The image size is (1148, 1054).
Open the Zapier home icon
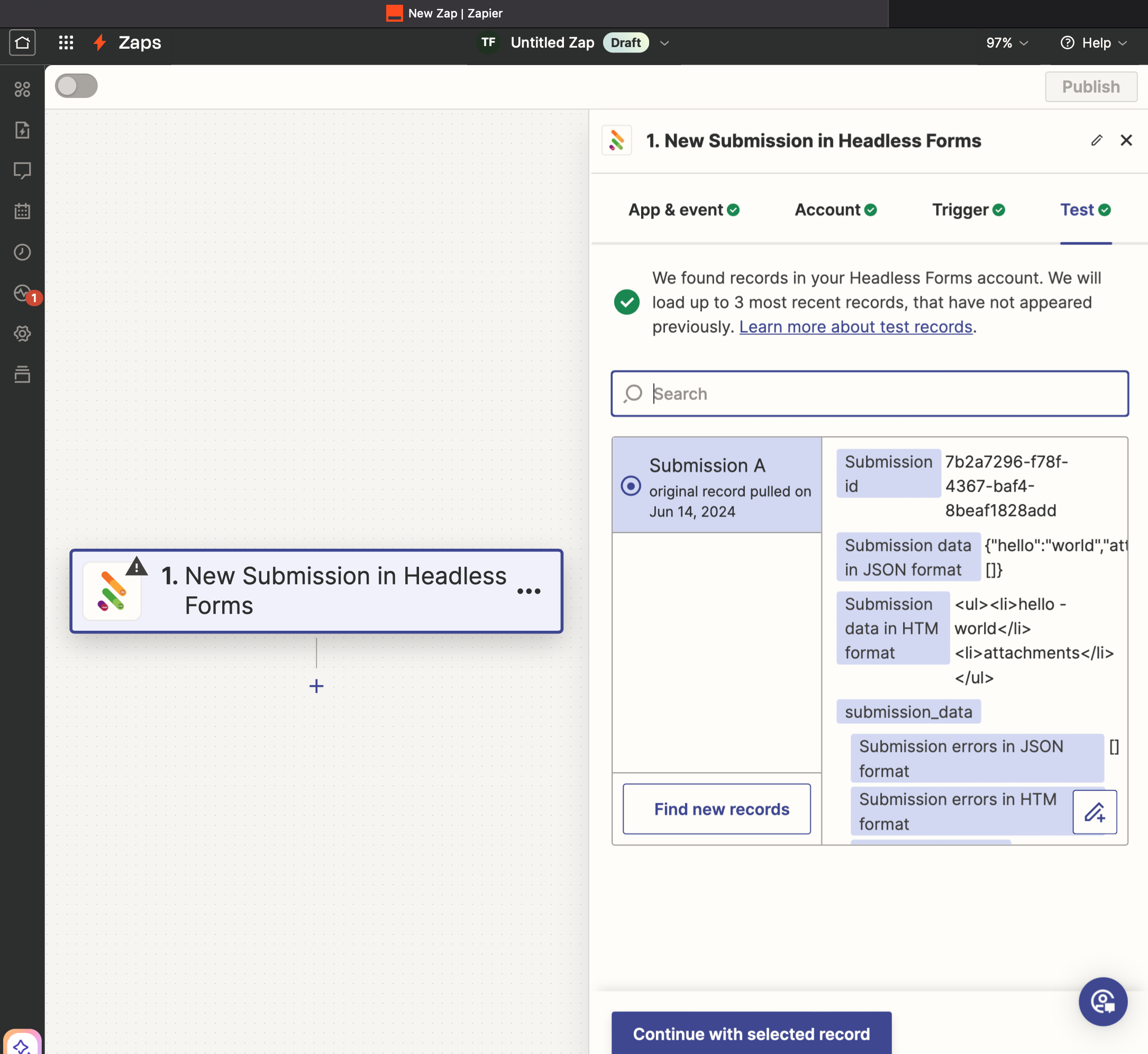point(22,43)
